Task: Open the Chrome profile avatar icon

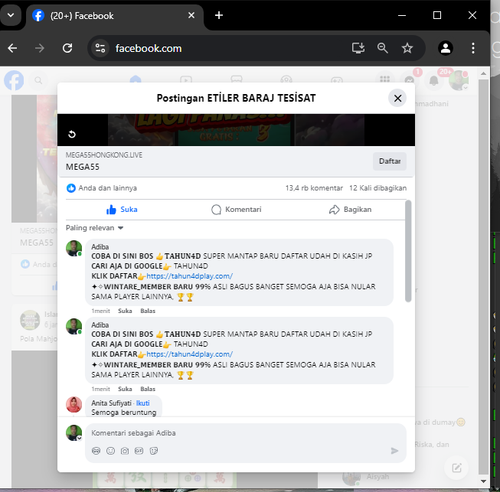Action: [x=445, y=48]
